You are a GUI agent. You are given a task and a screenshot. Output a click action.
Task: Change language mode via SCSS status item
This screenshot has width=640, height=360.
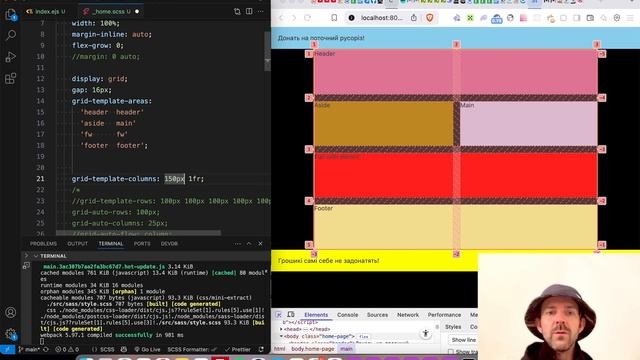[107, 350]
